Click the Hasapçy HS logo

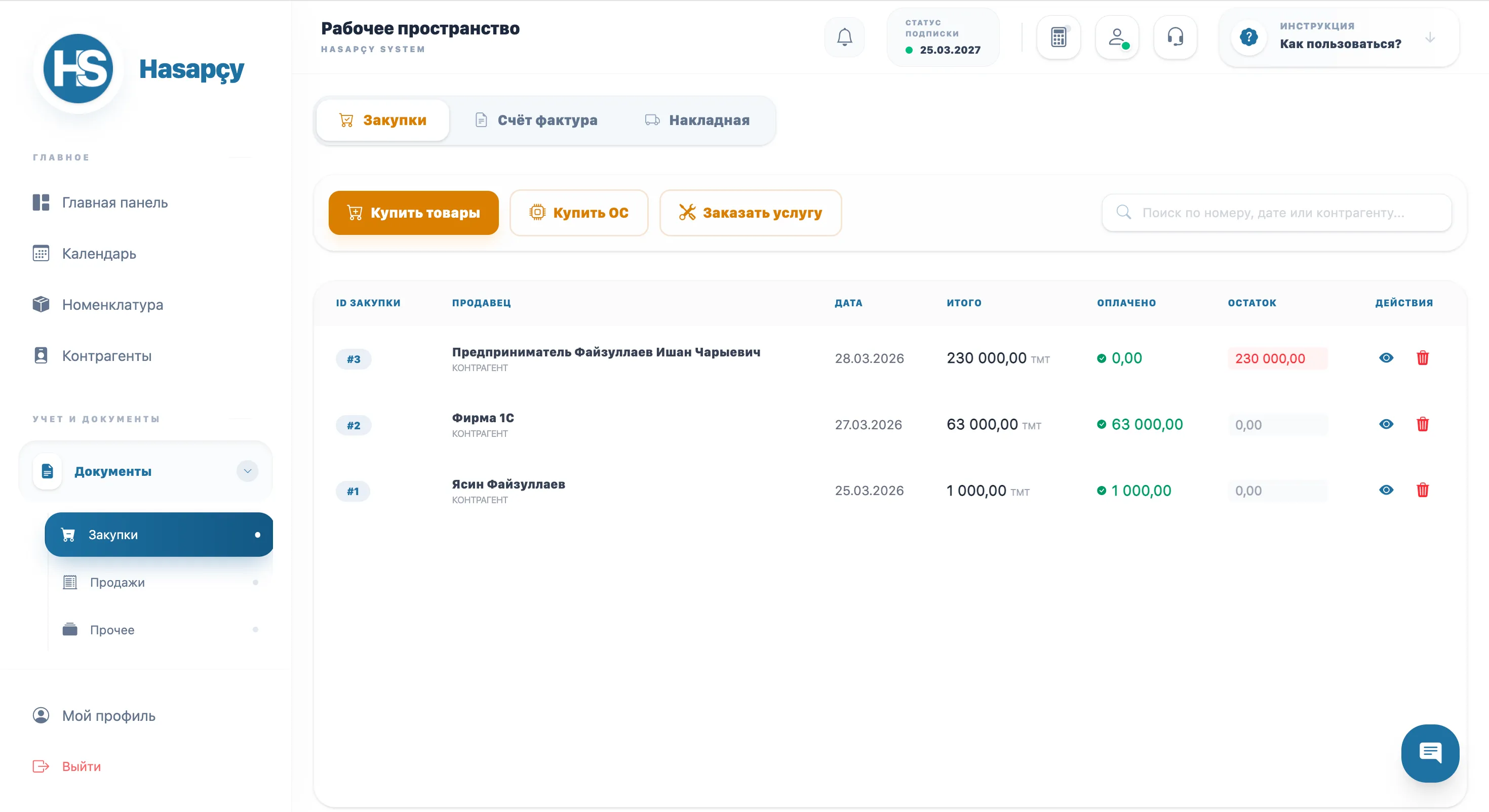79,69
